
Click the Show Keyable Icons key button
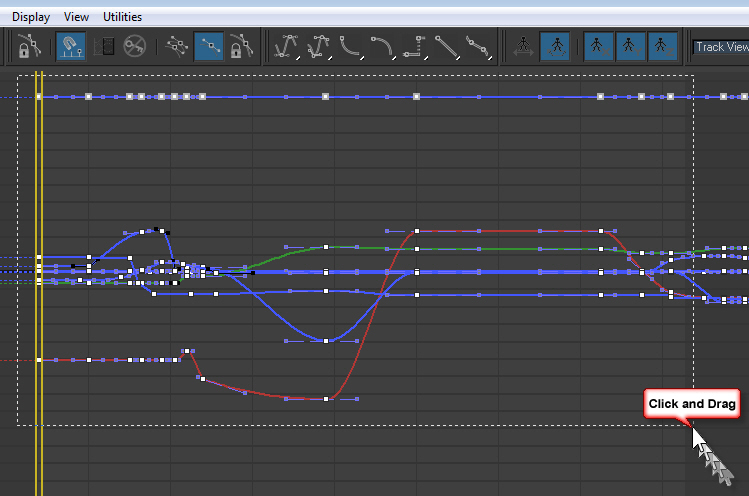click(135, 46)
